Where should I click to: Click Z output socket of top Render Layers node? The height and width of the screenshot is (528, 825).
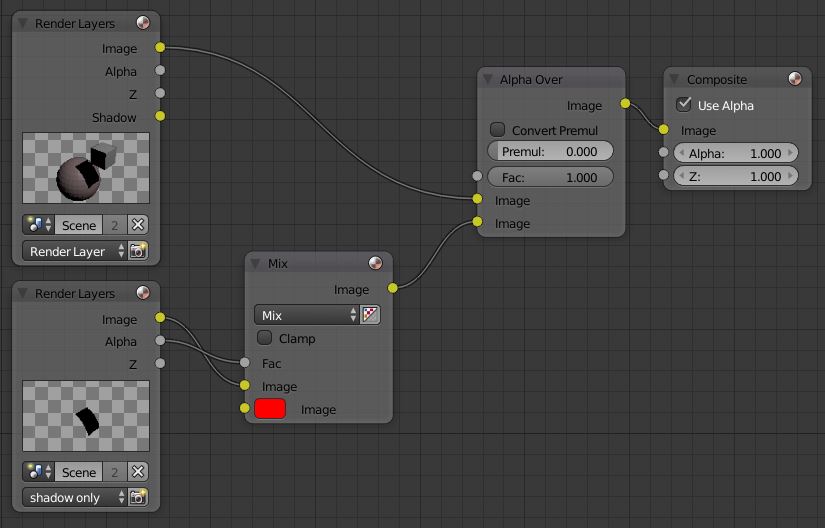tap(160, 93)
